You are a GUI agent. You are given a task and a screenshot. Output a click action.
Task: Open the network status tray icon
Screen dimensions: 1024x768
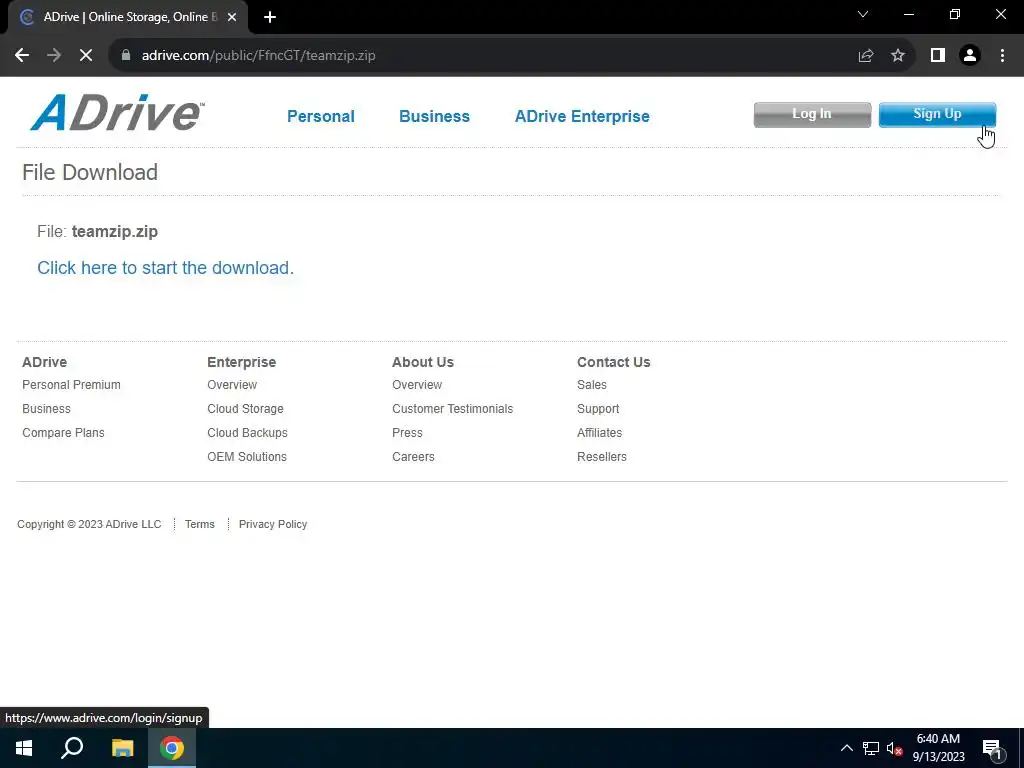tap(871, 748)
